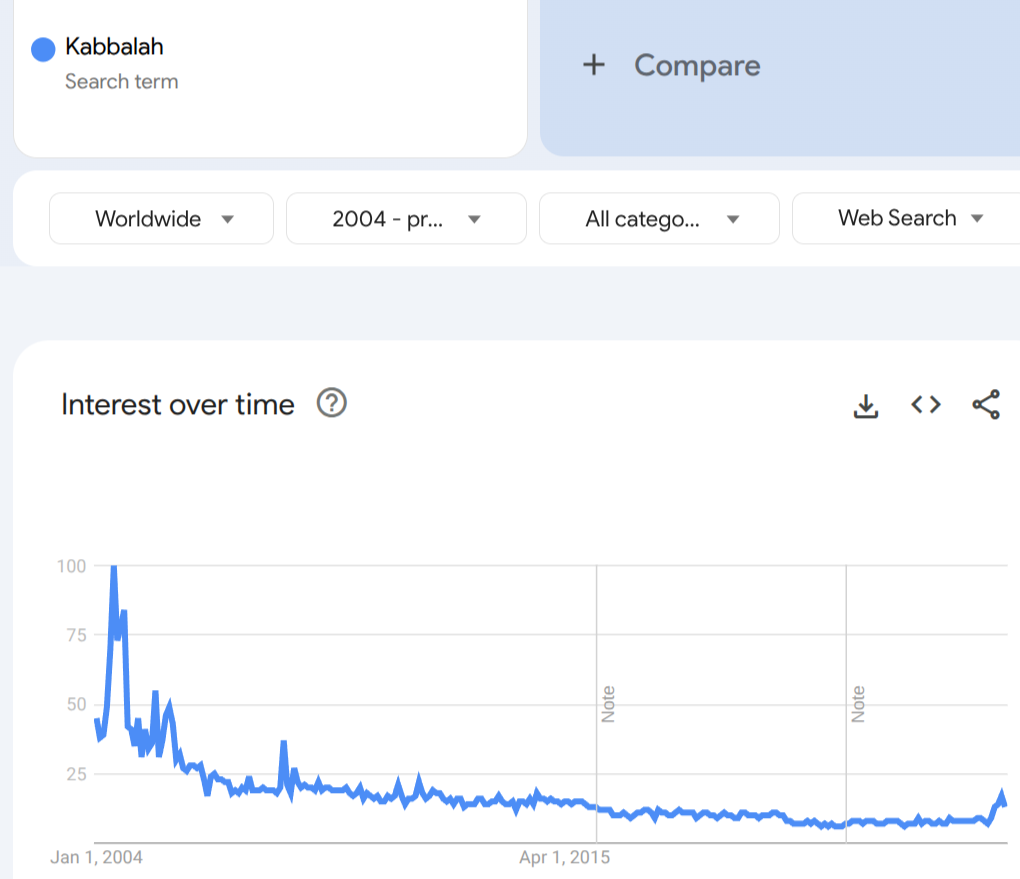The width and height of the screenshot is (1020, 879).
Task: Click the second Note marker on chart
Action: tap(858, 704)
